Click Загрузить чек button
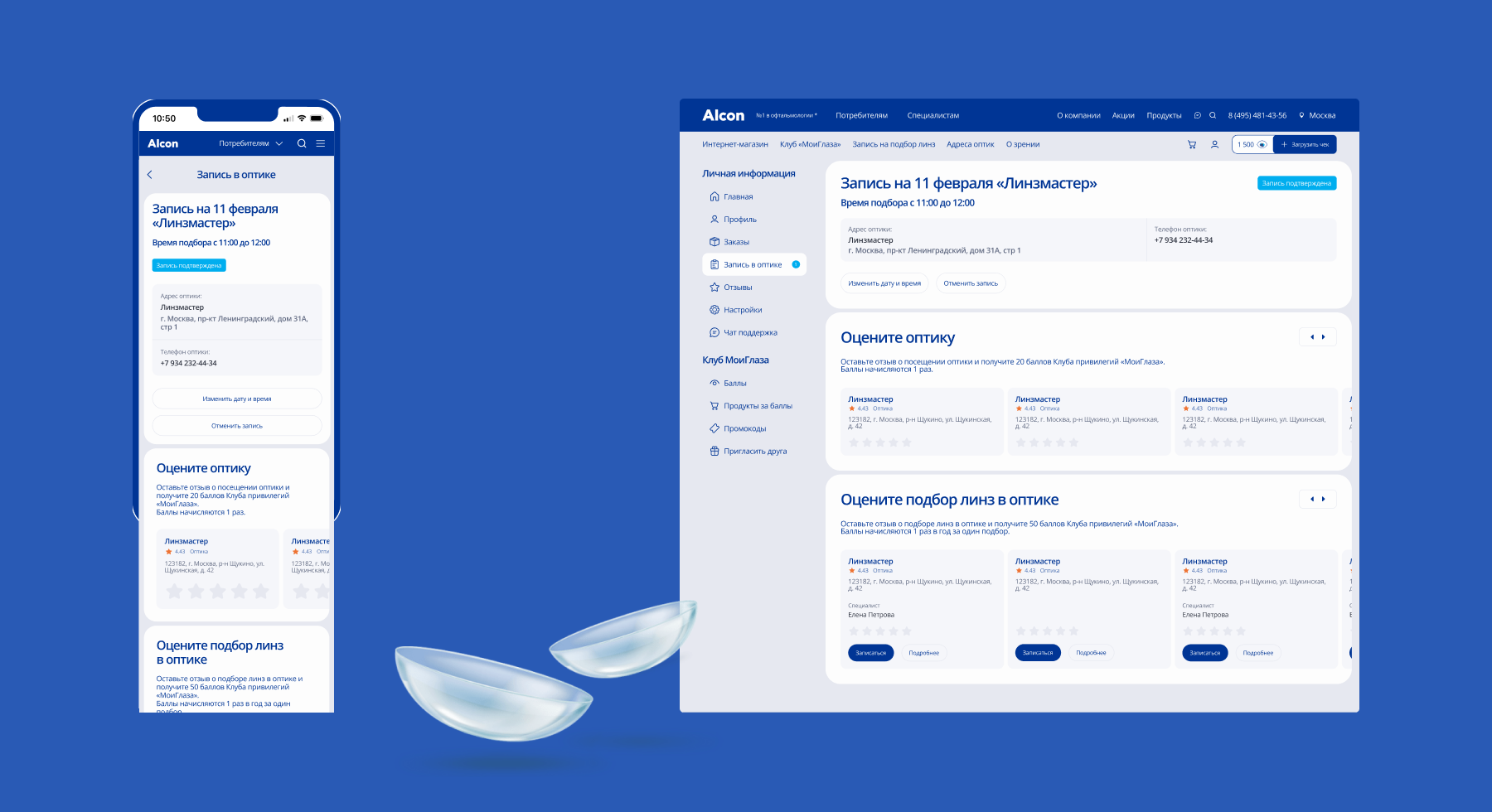1492x812 pixels. [1305, 144]
